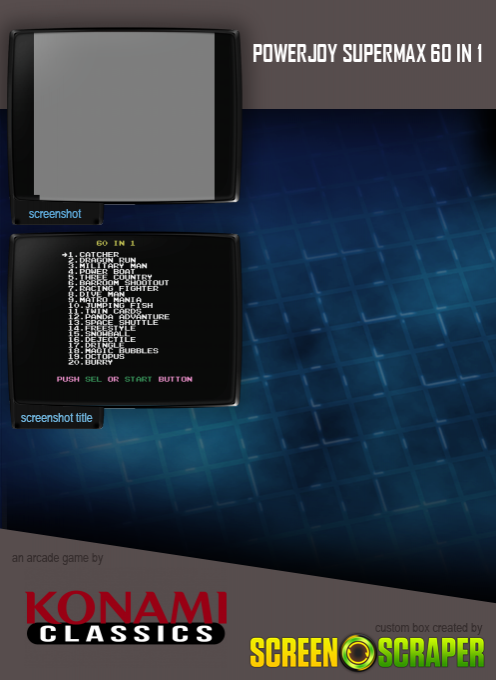Click 'PUSH SEL OR START BUTTON' prompt
This screenshot has width=496, height=680.
(124, 379)
